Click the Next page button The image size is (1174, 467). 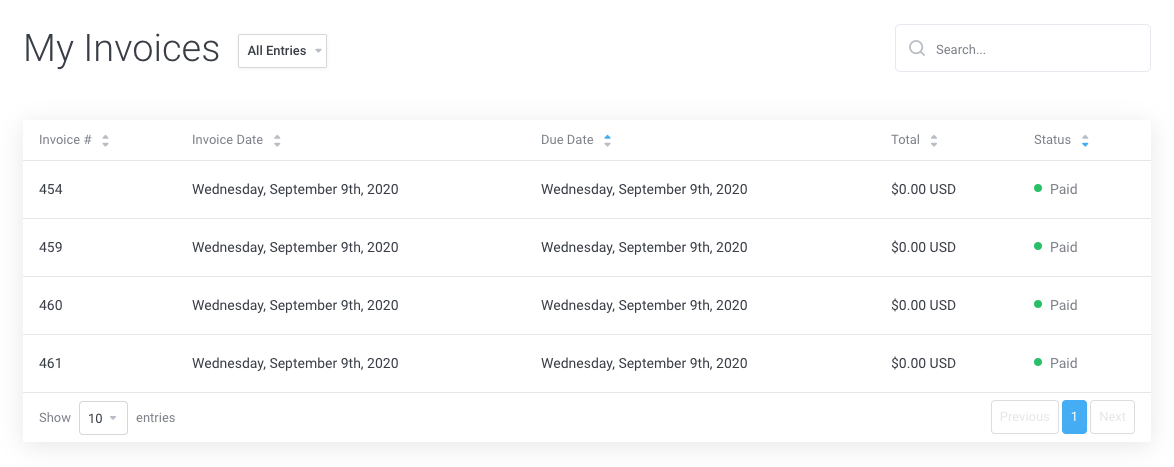point(1112,417)
